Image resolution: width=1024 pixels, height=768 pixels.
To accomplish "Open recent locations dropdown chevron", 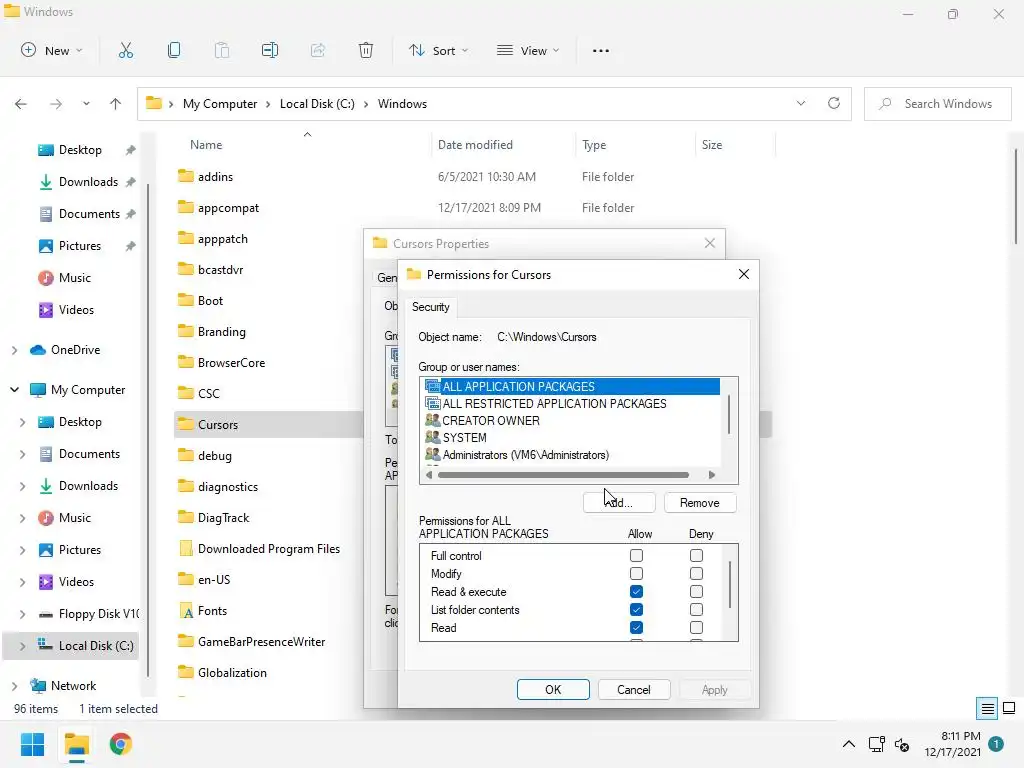I will click(x=86, y=104).
